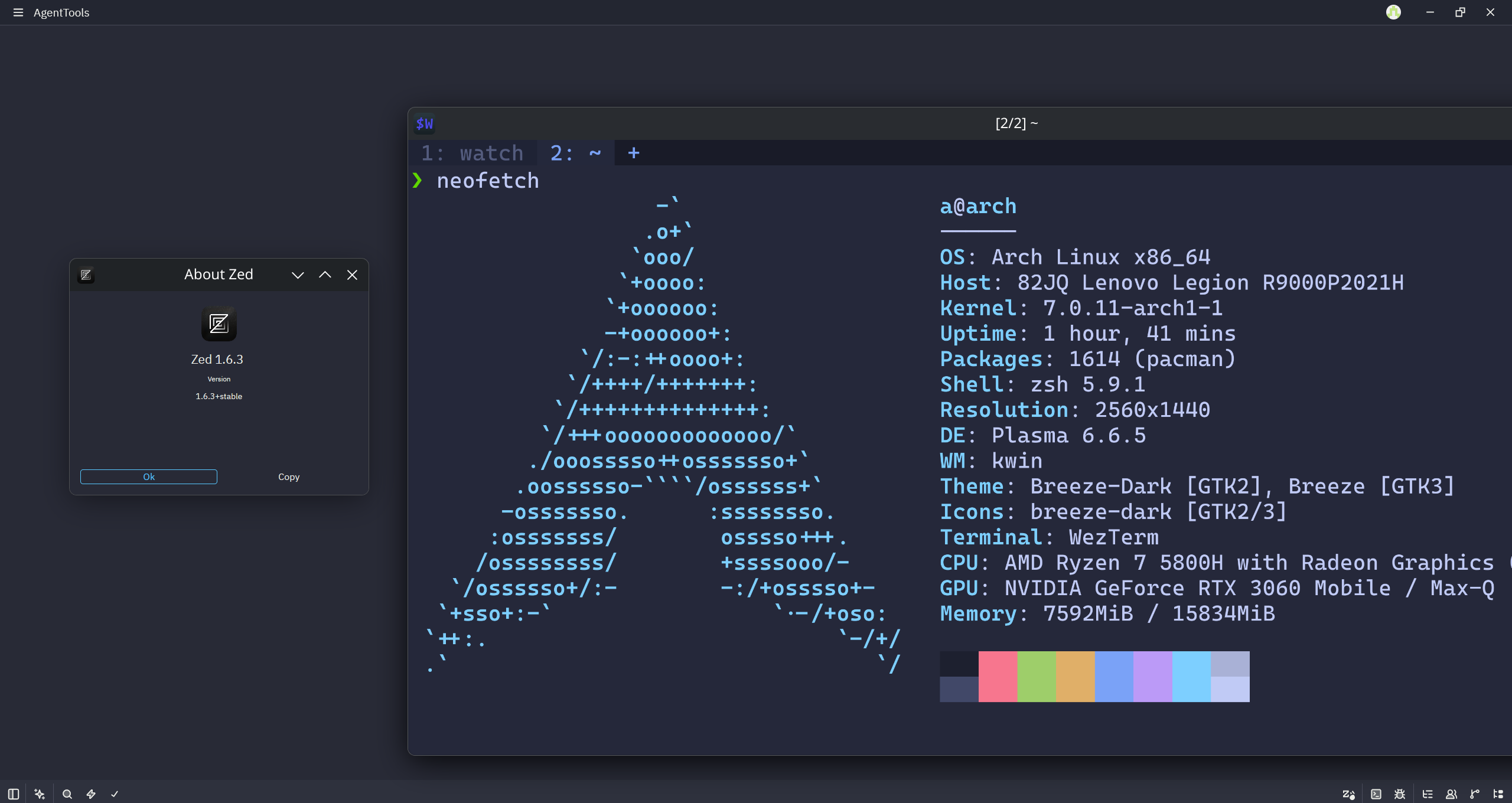The width and height of the screenshot is (1512, 803).
Task: Click the 'OS: Arch Linux x86_64' line
Action: coord(1075,257)
